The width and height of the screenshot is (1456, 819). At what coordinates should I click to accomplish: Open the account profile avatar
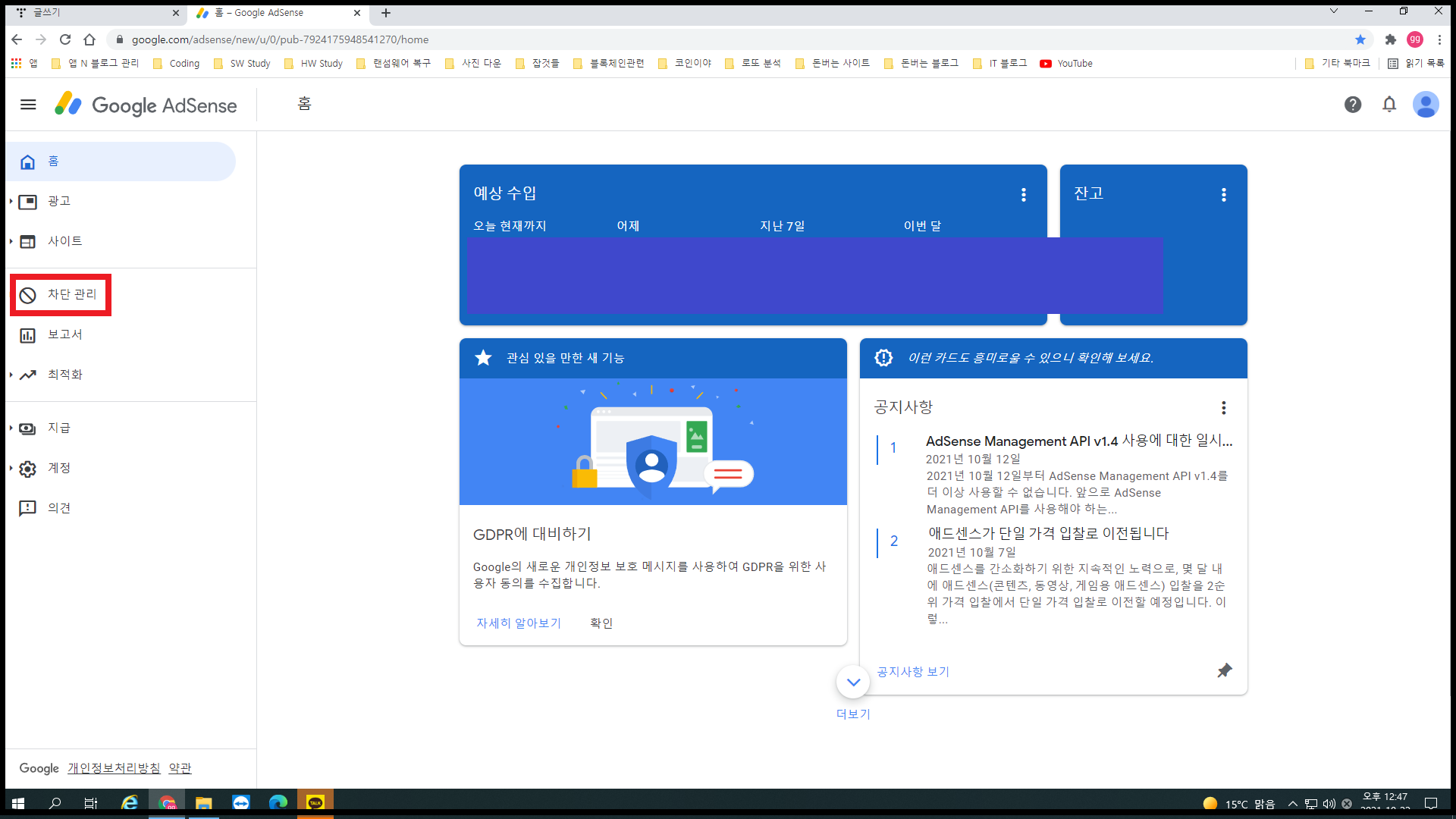click(x=1425, y=105)
